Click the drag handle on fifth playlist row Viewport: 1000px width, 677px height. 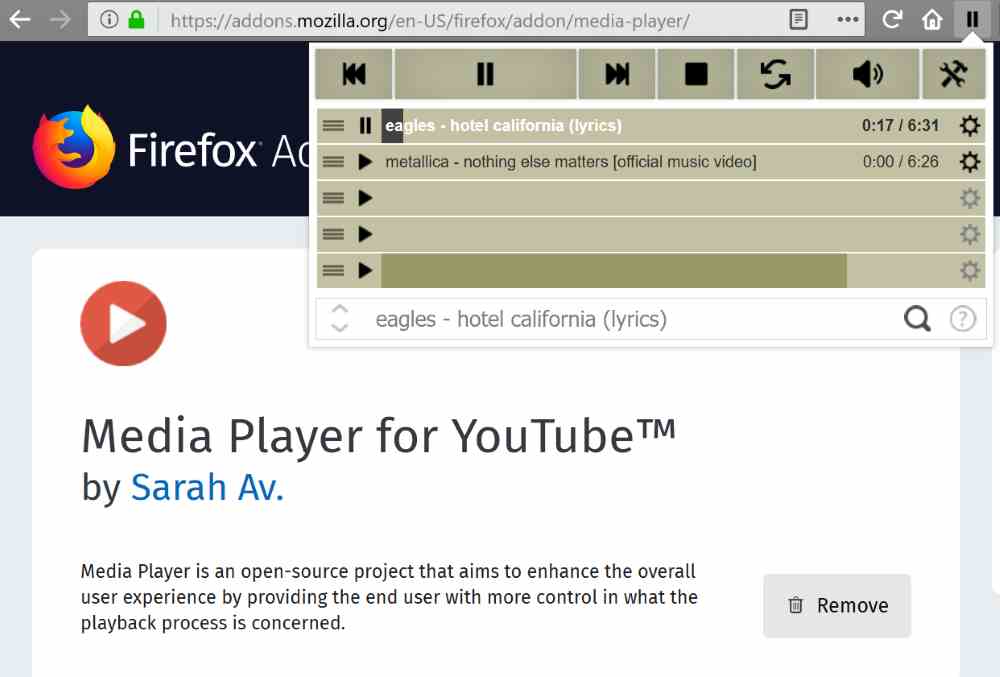pos(333,271)
